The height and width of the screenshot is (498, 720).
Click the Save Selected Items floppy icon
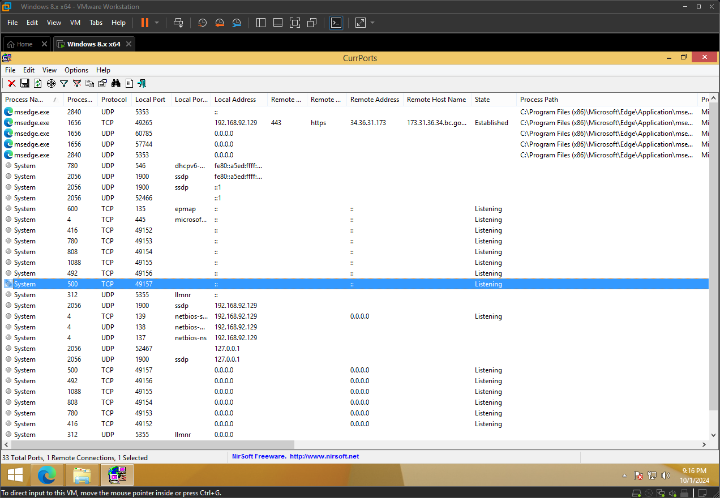[25, 84]
